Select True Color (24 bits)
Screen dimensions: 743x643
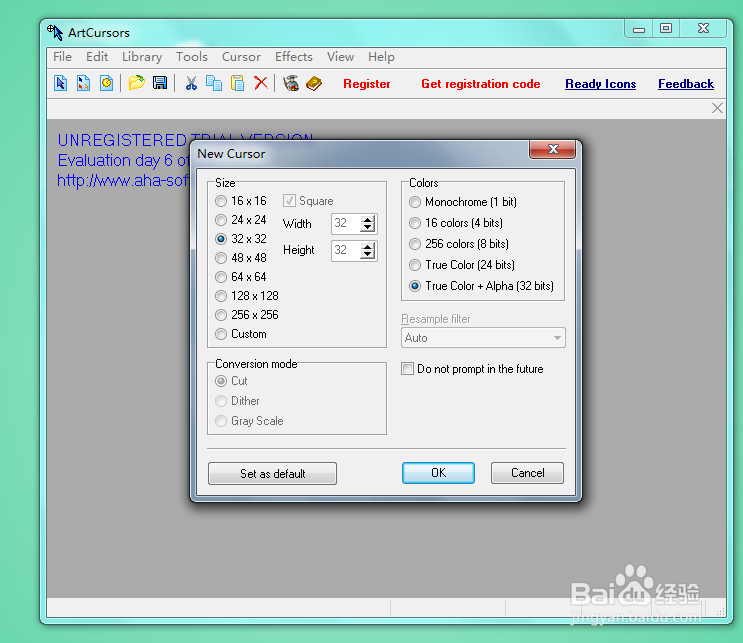pos(462,265)
